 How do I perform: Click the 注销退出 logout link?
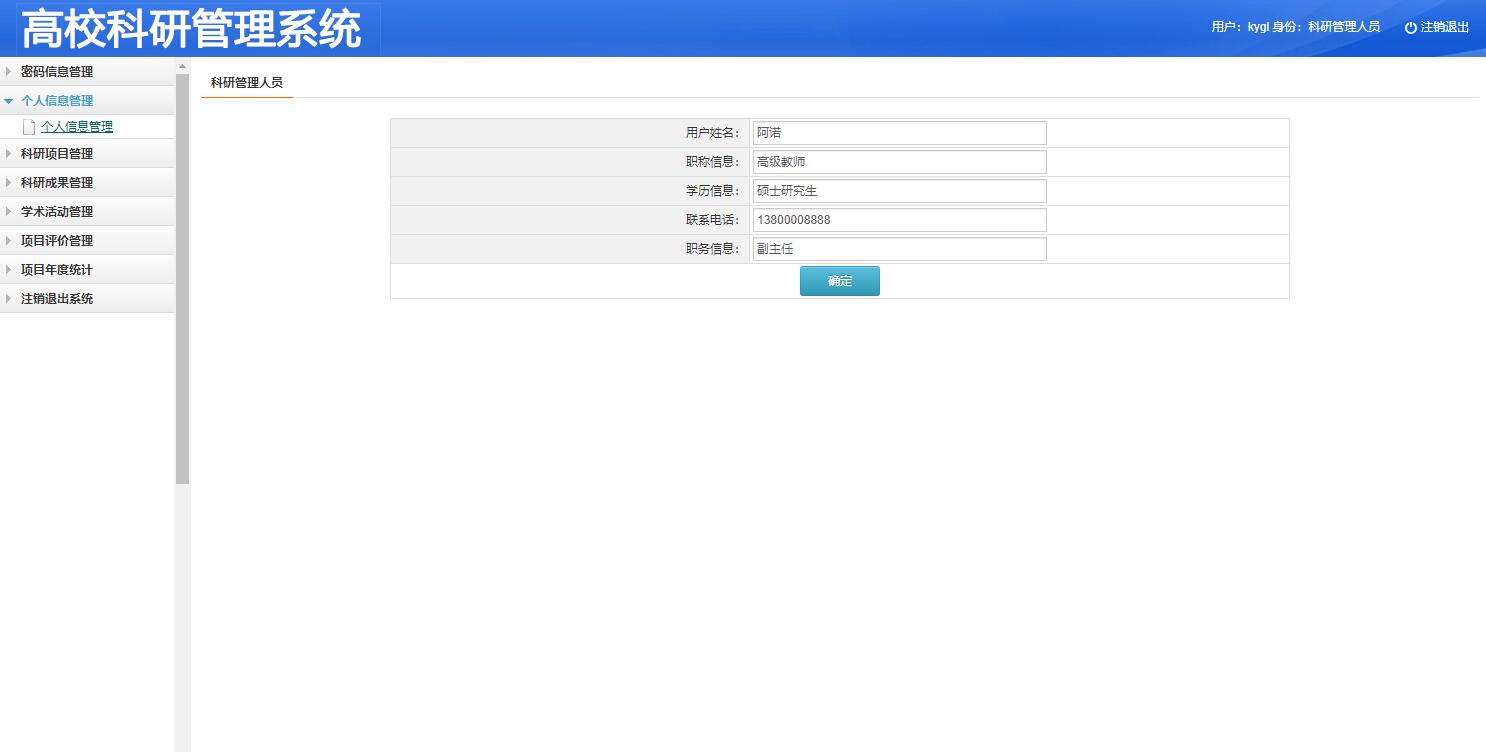click(1445, 28)
